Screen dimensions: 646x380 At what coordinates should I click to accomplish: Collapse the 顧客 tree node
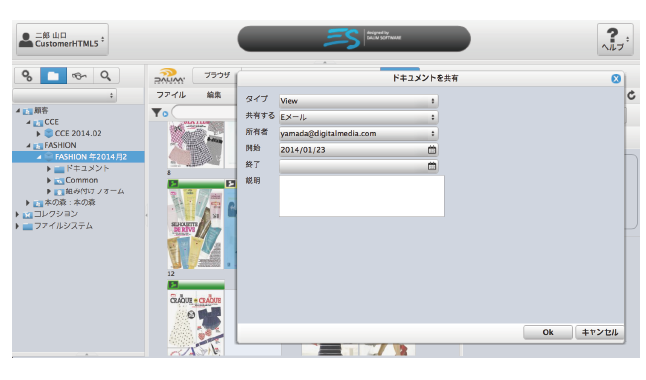pyautogui.click(x=18, y=110)
